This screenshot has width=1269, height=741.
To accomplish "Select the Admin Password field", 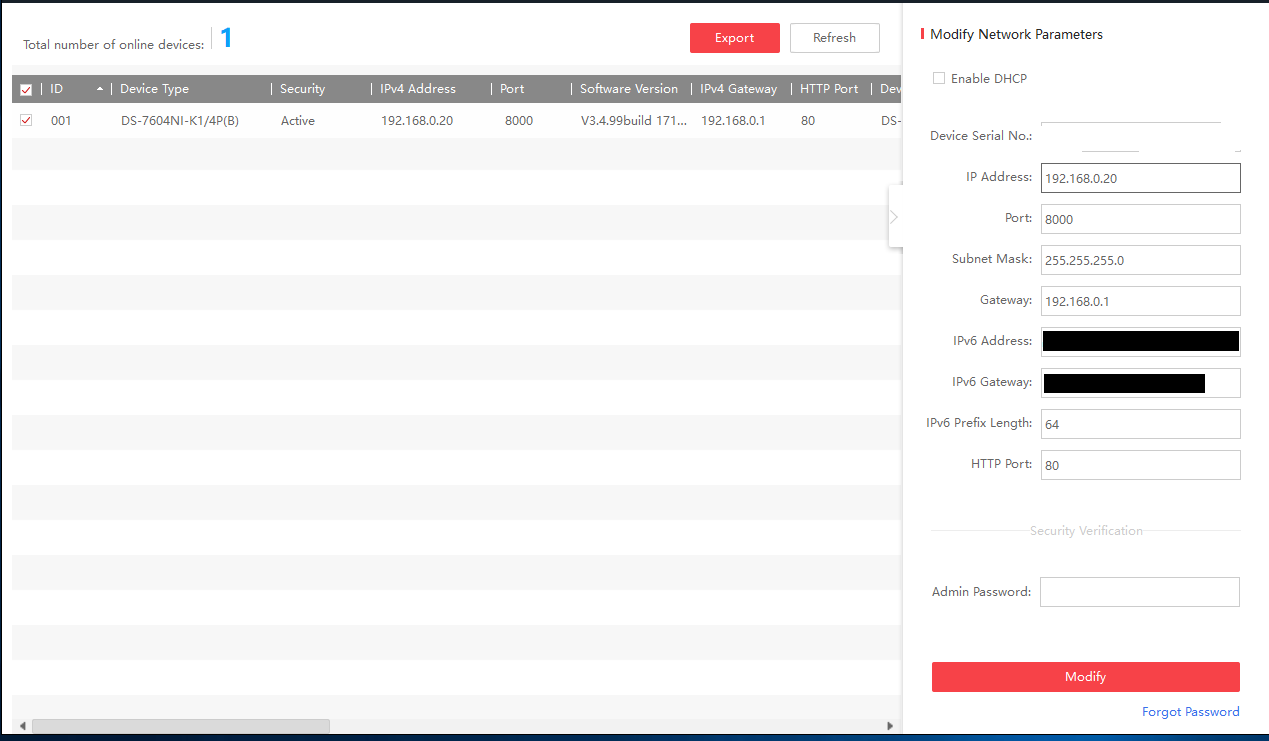I will (x=1139, y=591).
